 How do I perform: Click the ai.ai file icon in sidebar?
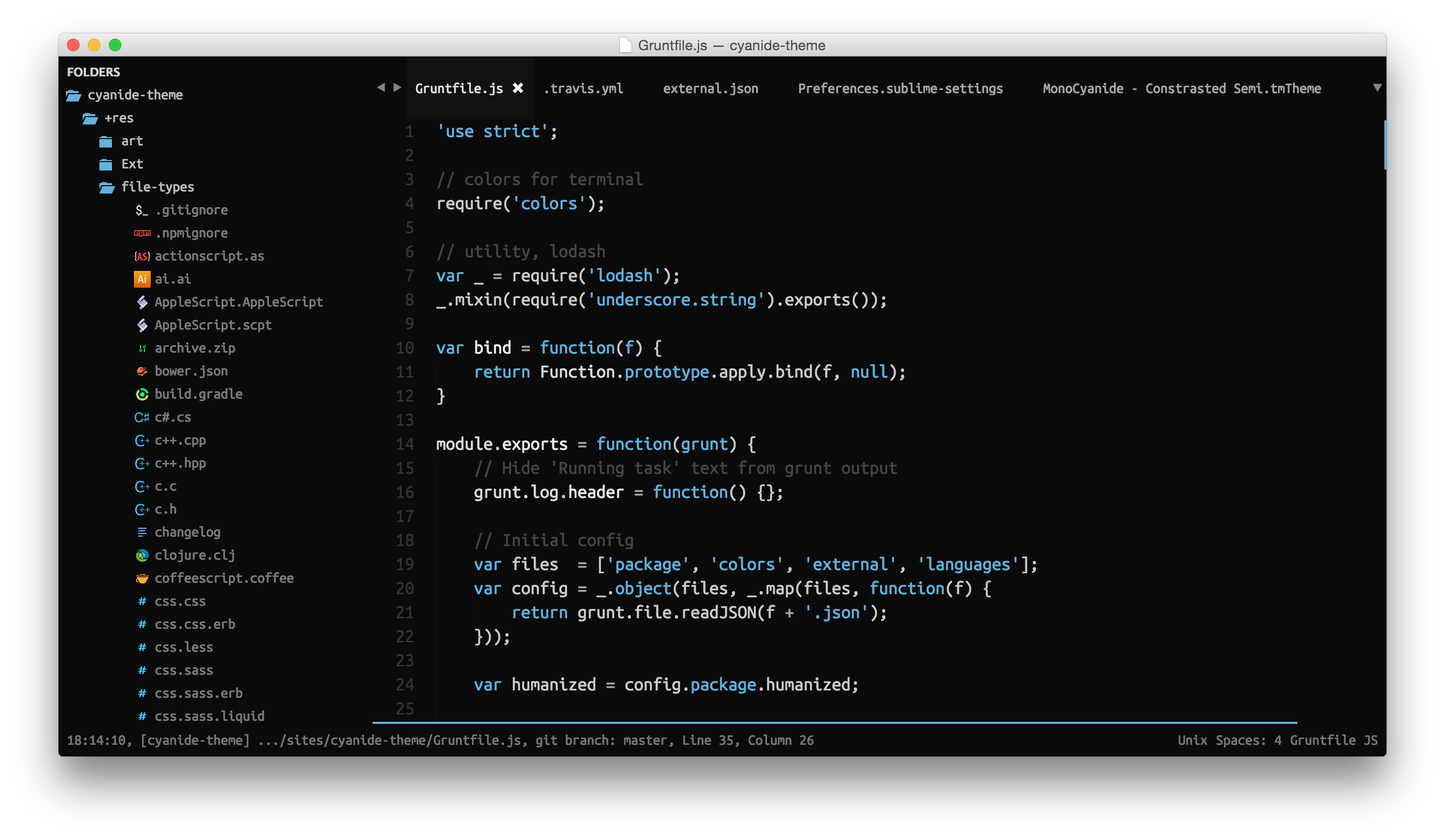pyautogui.click(x=140, y=278)
